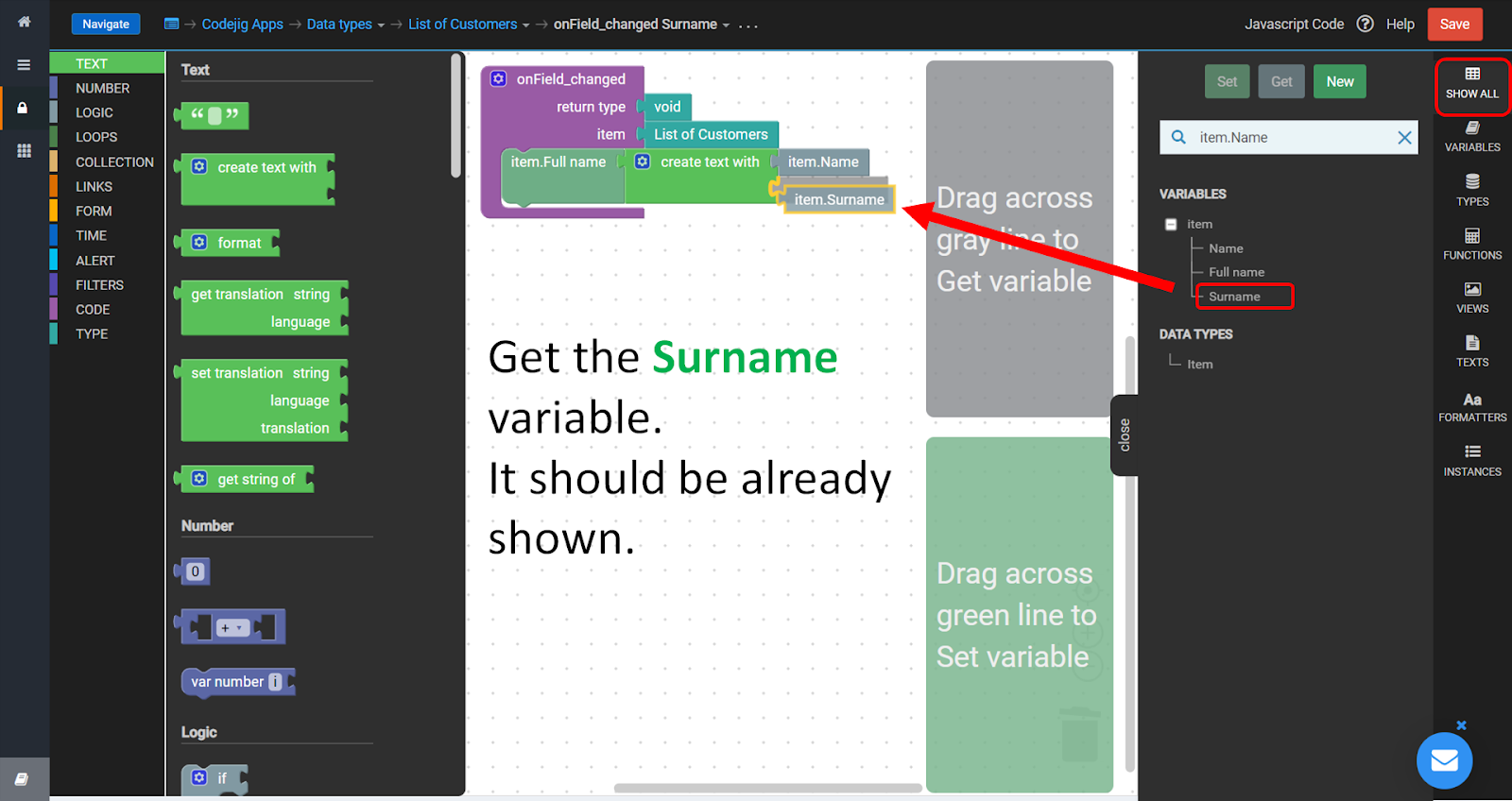This screenshot has width=1512, height=801.
Task: Select the LINKS block category
Action: pyautogui.click(x=107, y=186)
